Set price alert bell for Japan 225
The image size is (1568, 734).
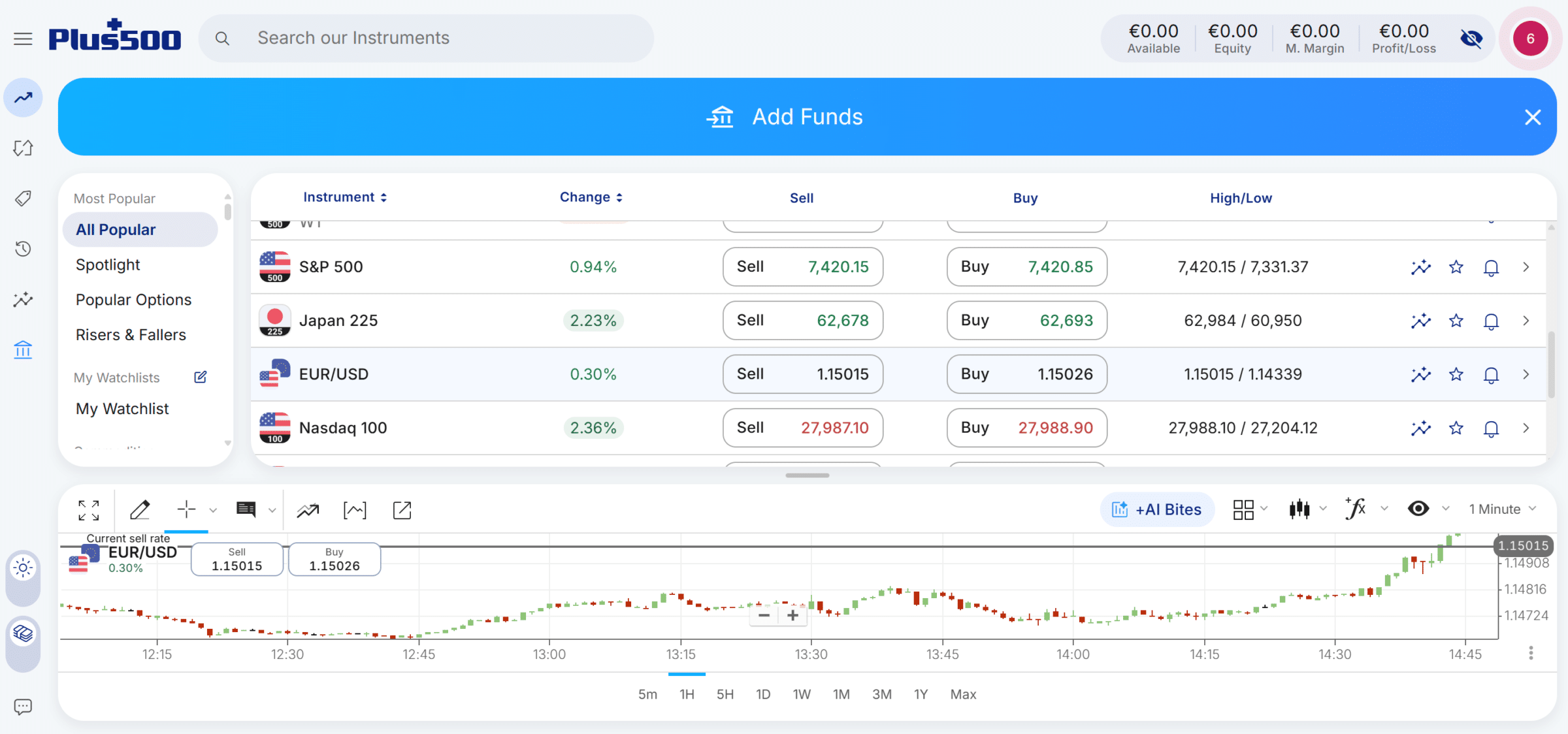(1491, 321)
